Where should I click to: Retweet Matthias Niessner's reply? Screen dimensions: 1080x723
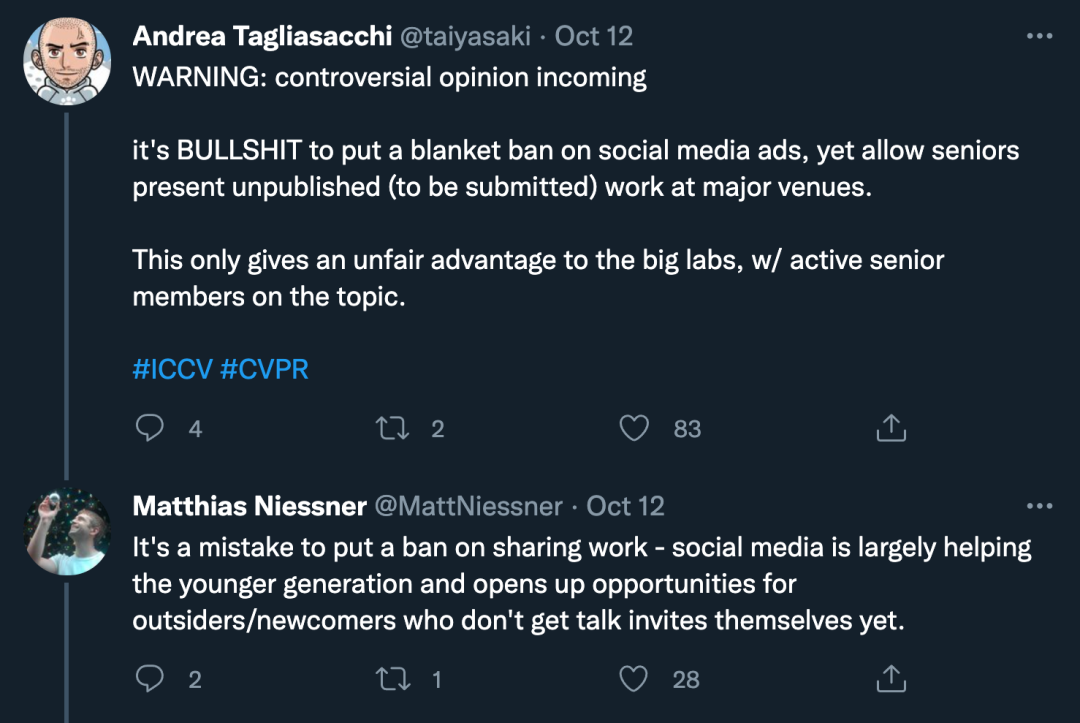(391, 680)
